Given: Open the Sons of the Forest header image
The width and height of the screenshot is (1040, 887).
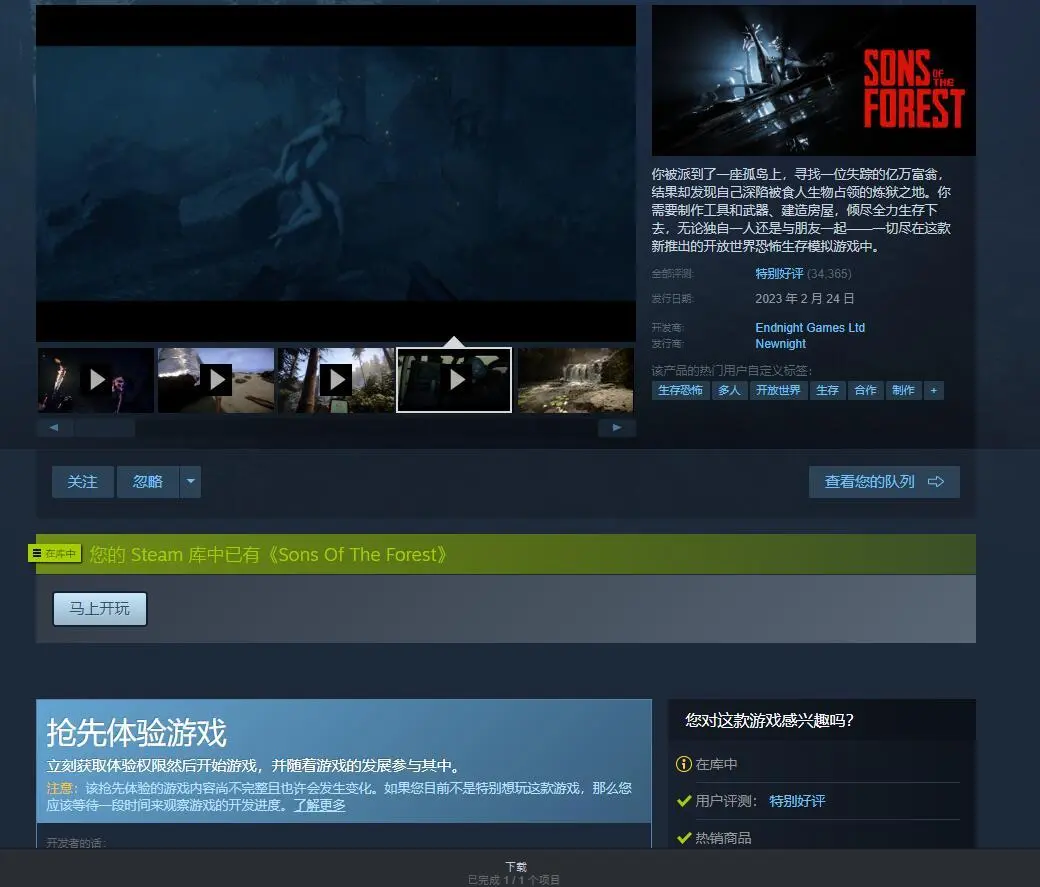Looking at the screenshot, I should (814, 80).
